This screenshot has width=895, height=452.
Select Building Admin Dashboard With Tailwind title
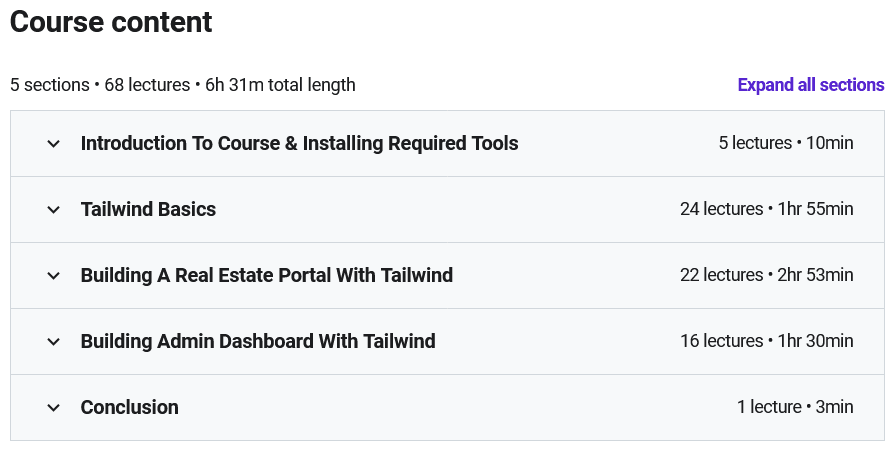coord(258,341)
